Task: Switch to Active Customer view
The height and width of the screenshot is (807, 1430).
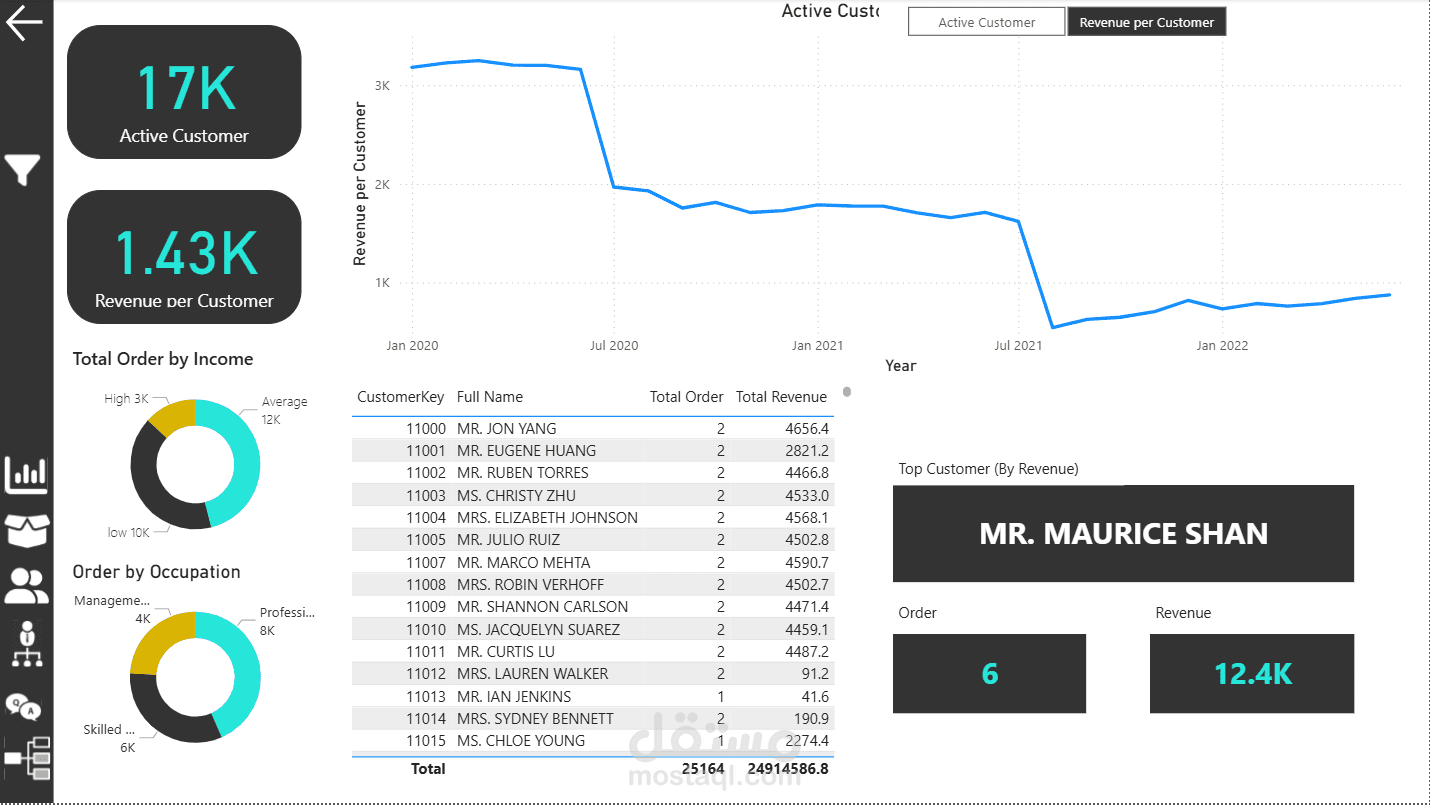Action: click(x=986, y=22)
